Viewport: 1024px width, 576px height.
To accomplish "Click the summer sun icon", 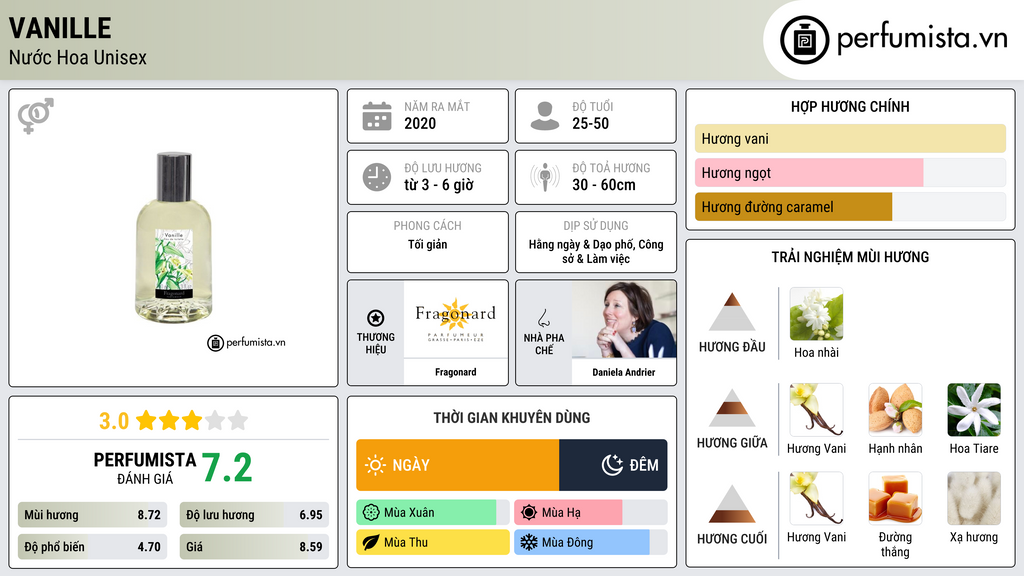I will (529, 513).
